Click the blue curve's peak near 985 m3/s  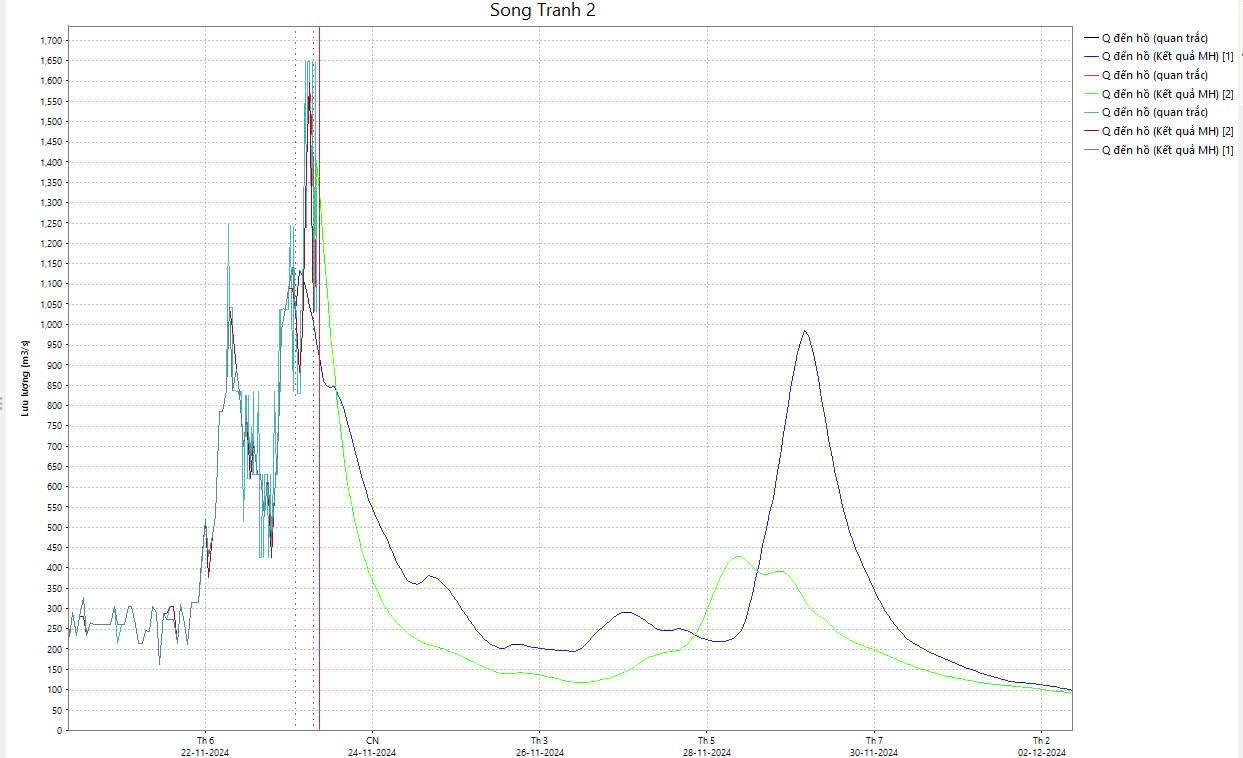pos(805,332)
